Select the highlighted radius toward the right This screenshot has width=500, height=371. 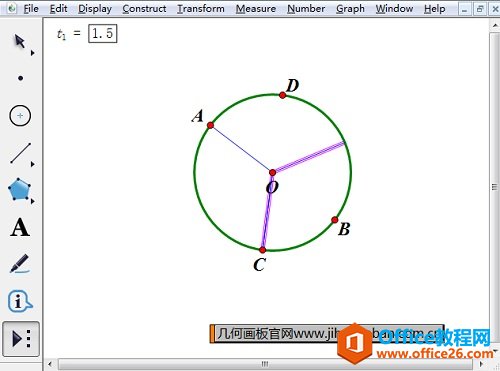(308, 157)
